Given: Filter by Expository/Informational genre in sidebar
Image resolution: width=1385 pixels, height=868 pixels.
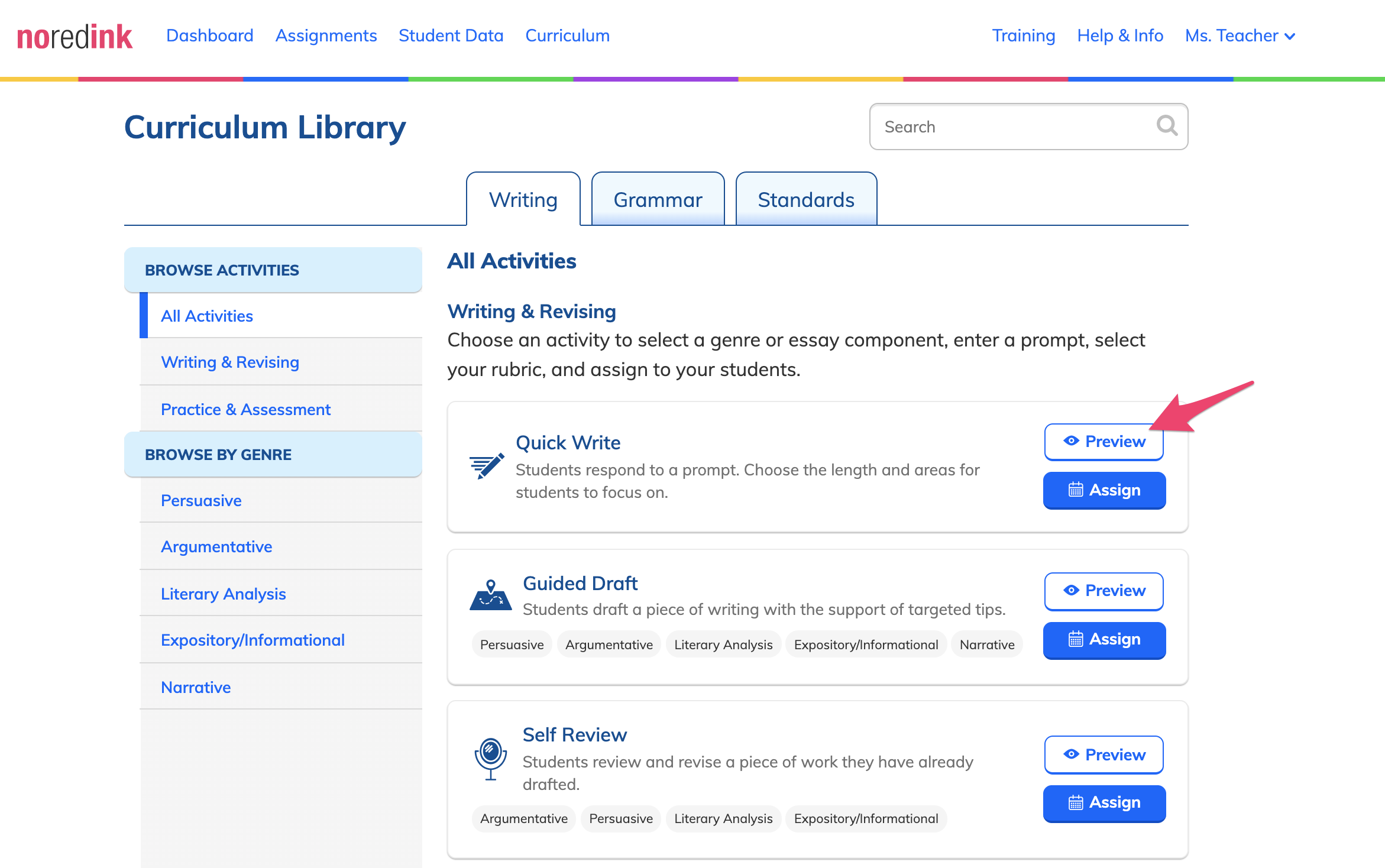Looking at the screenshot, I should [x=281, y=640].
